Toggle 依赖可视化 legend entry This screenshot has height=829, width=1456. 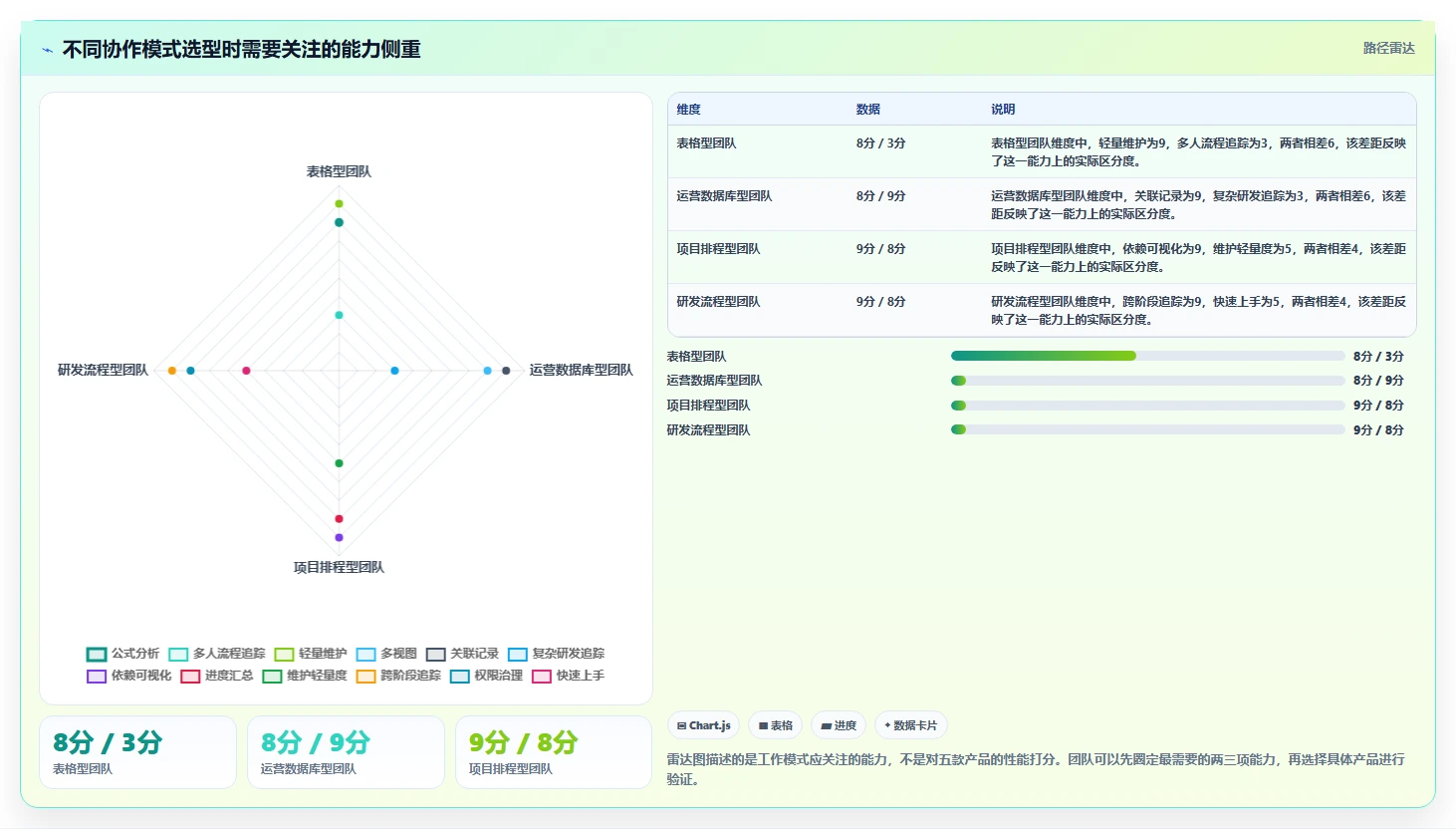click(x=129, y=676)
